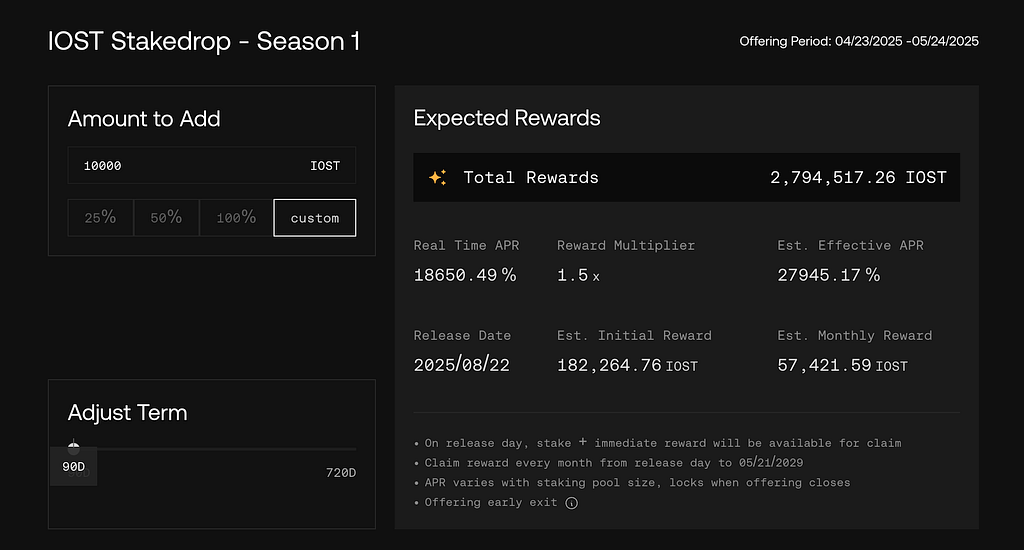Click the 720D end of term slider

341,472
